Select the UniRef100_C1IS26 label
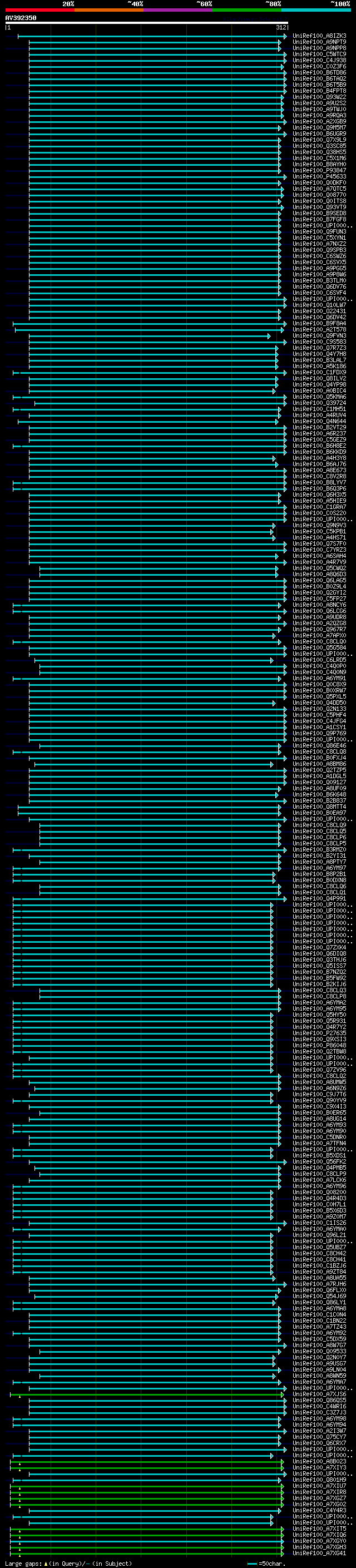 (319, 1223)
